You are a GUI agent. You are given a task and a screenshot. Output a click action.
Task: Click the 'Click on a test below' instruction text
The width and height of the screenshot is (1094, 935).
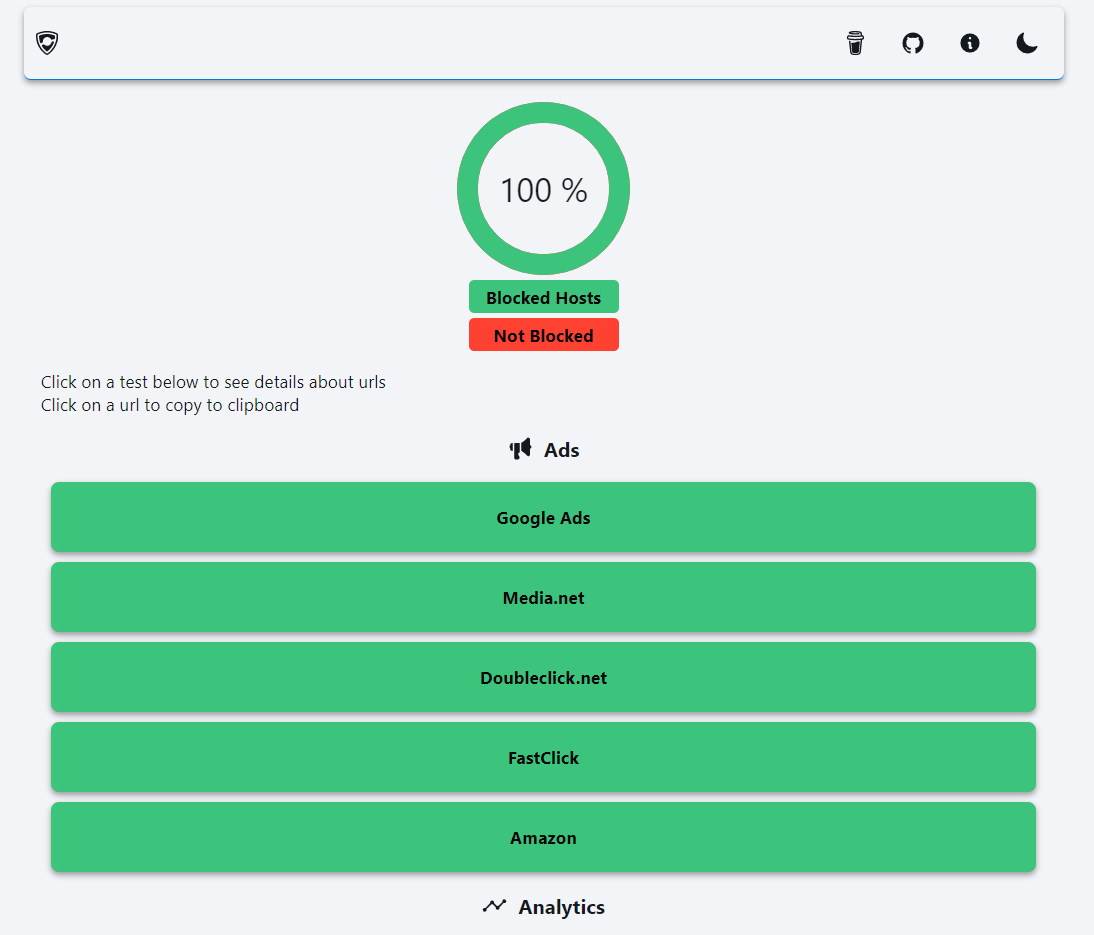(x=213, y=382)
